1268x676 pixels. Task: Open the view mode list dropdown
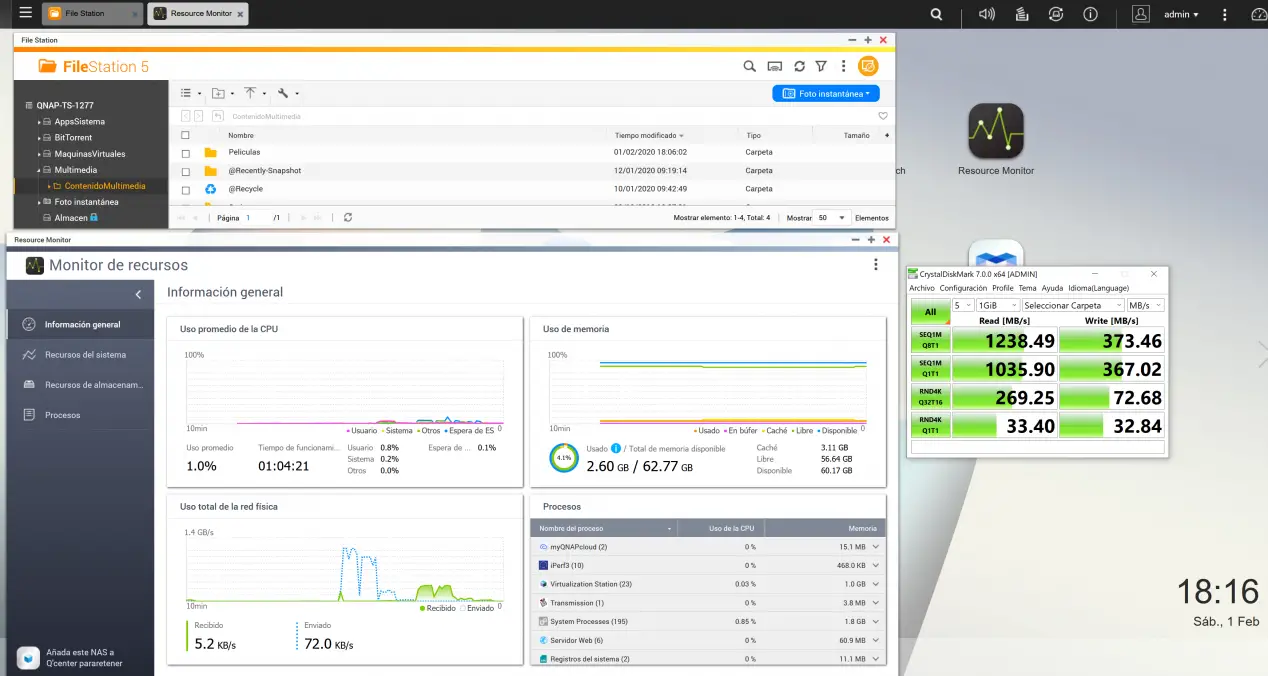tap(190, 93)
